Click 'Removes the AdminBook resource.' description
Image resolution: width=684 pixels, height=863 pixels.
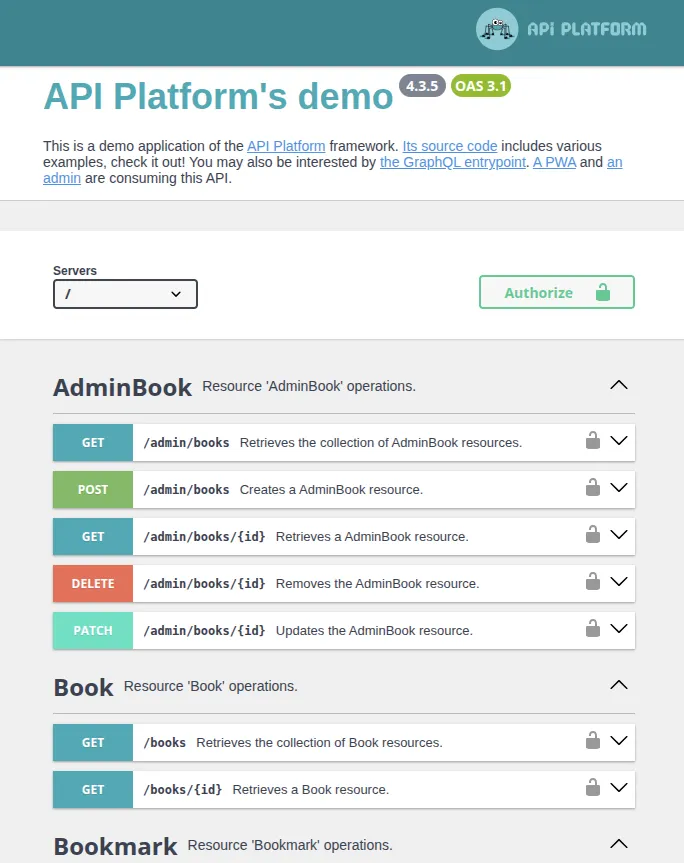[x=377, y=583]
